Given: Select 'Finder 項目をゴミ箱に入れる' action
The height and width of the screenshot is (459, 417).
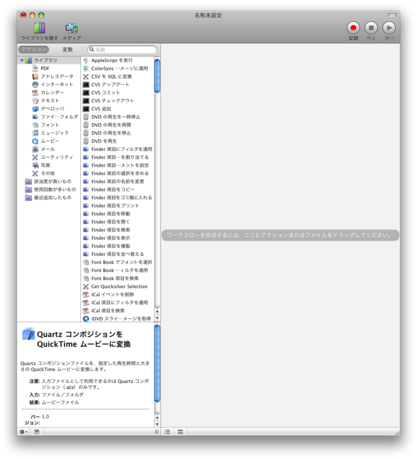Looking at the screenshot, I should (118, 197).
